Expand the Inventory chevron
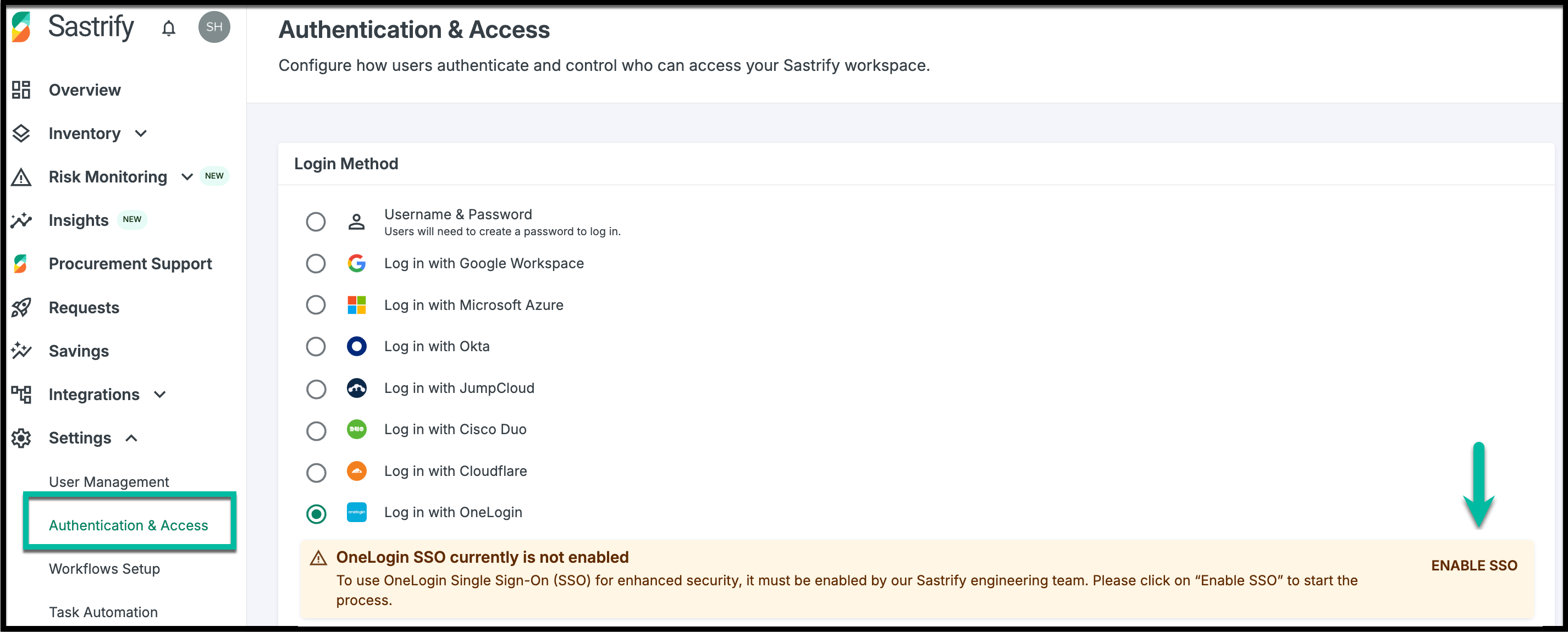 (x=141, y=134)
